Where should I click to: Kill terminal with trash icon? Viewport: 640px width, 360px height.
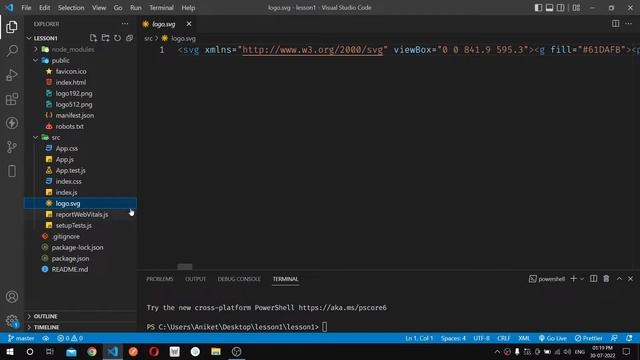pos(606,279)
